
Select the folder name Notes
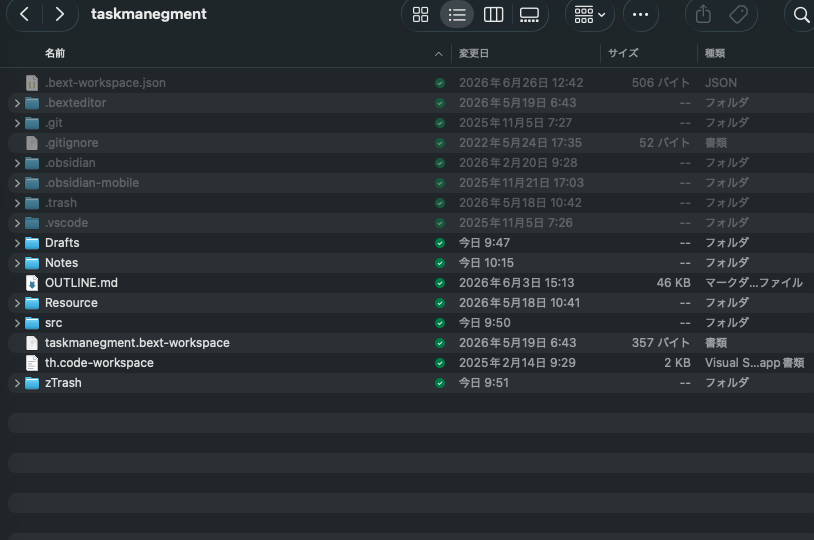(61, 263)
